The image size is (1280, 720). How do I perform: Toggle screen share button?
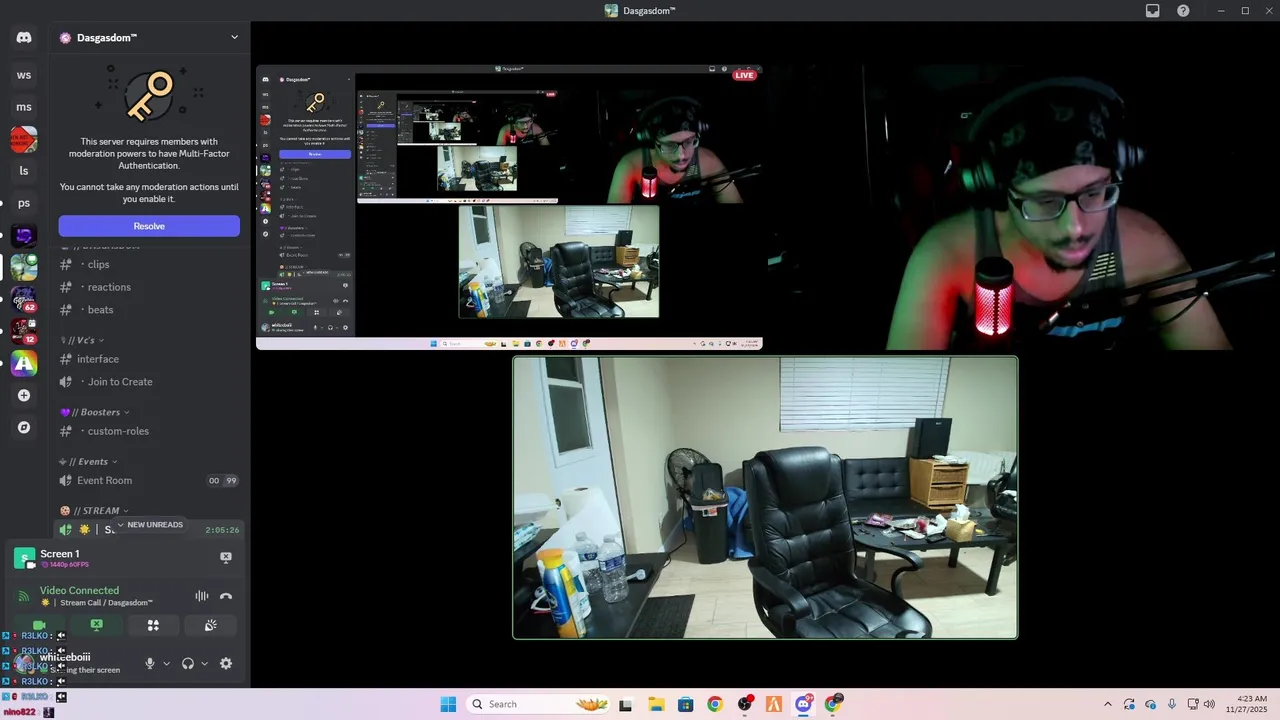(96, 625)
